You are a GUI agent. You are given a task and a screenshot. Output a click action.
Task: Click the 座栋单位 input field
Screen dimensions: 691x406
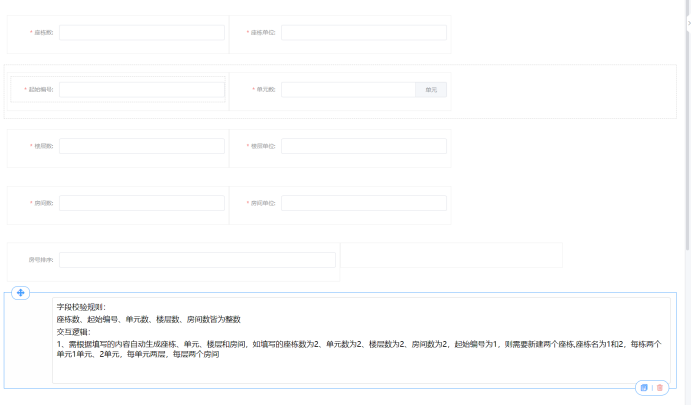tap(364, 33)
